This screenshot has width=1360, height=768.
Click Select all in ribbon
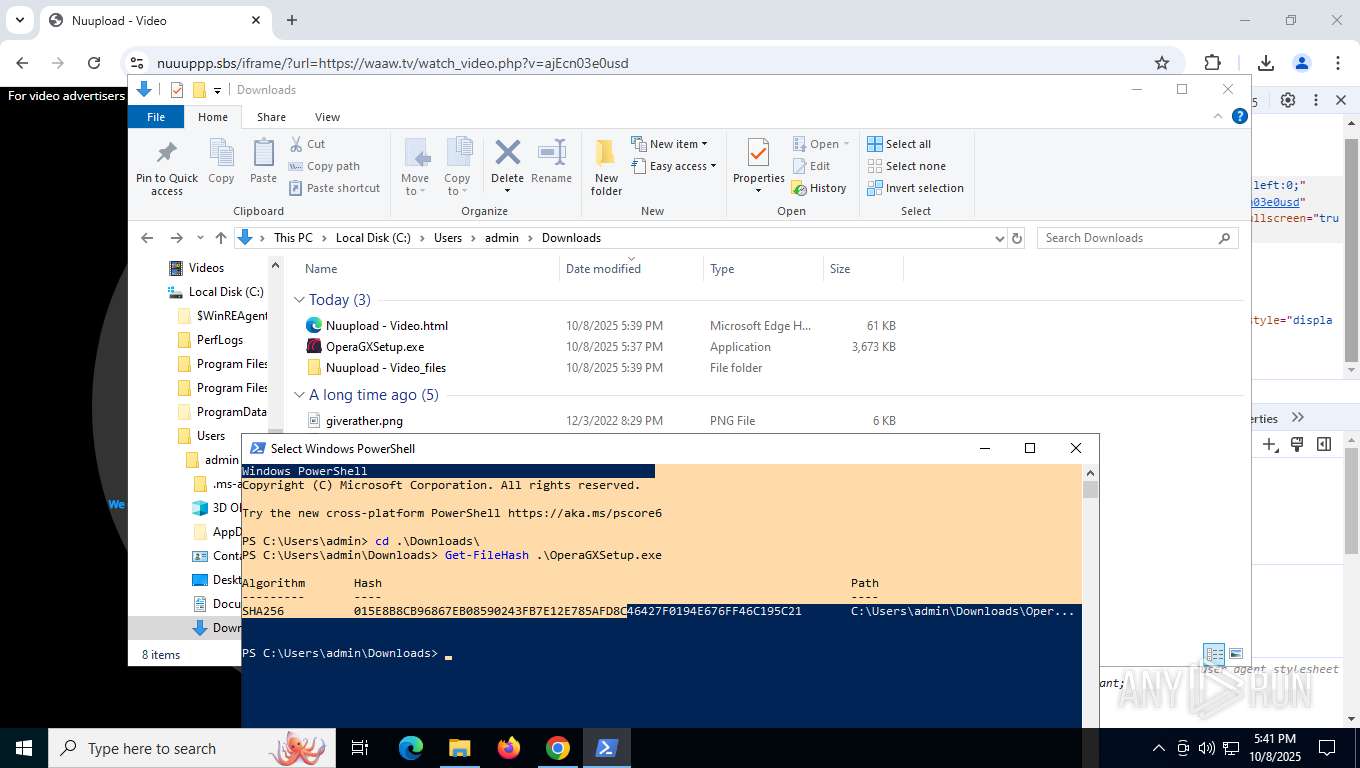899,144
